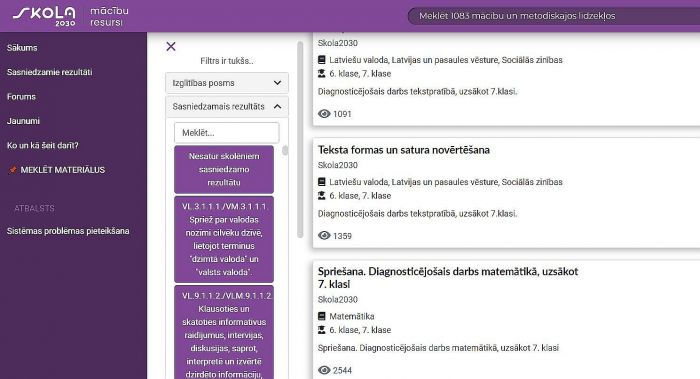Screen dimensions: 700x379
Task: Select the VL.9.1.1.2./VLM.9.1.1.2. filter option
Action: point(224,333)
